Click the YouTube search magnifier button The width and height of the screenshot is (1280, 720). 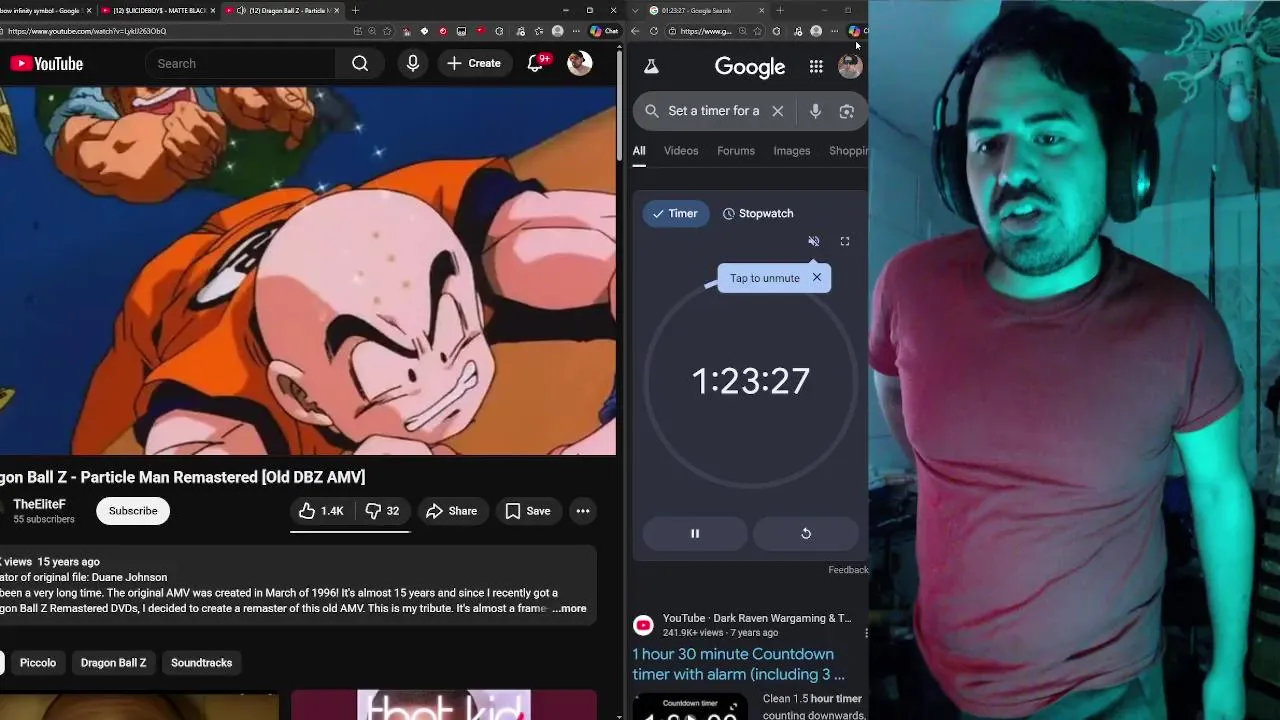click(360, 63)
